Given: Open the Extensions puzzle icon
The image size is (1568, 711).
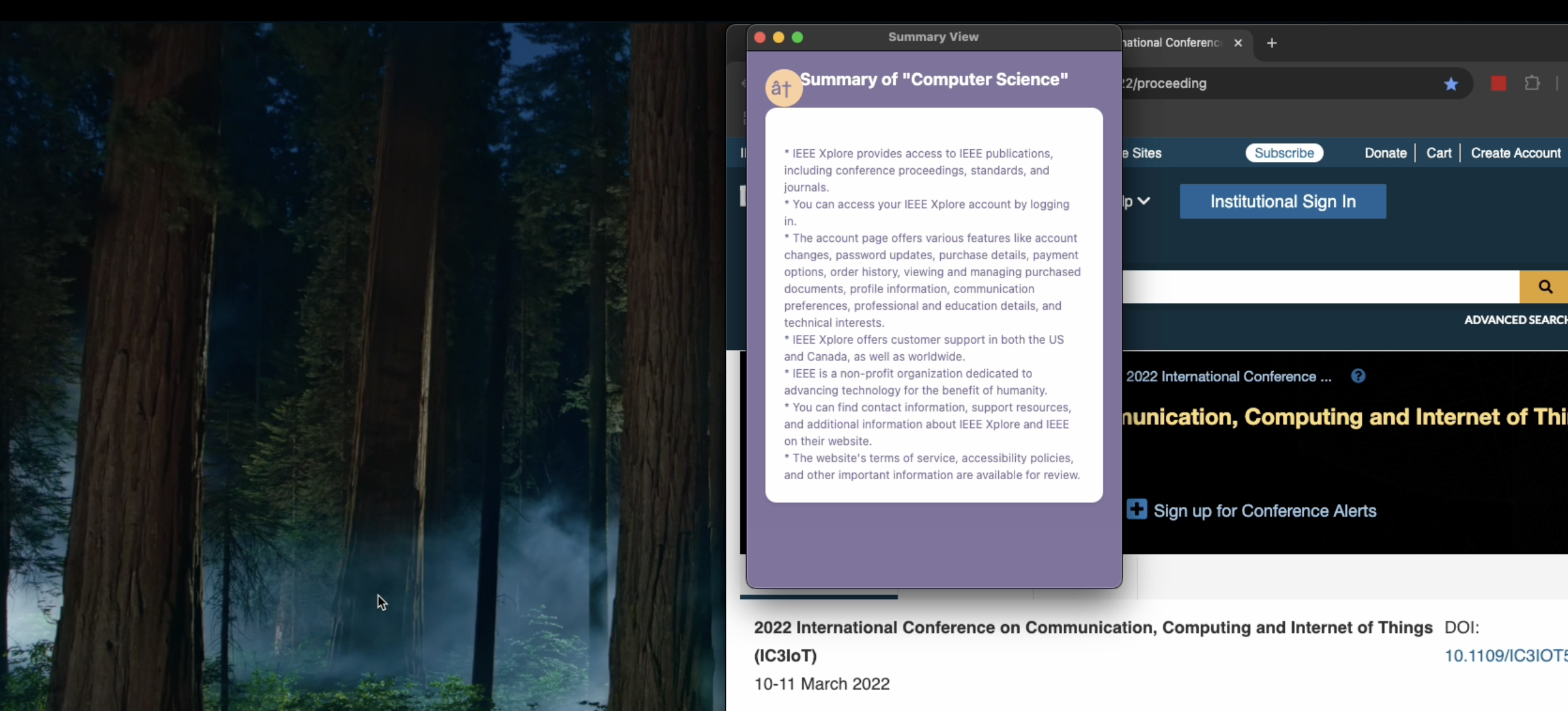Looking at the screenshot, I should (1532, 83).
